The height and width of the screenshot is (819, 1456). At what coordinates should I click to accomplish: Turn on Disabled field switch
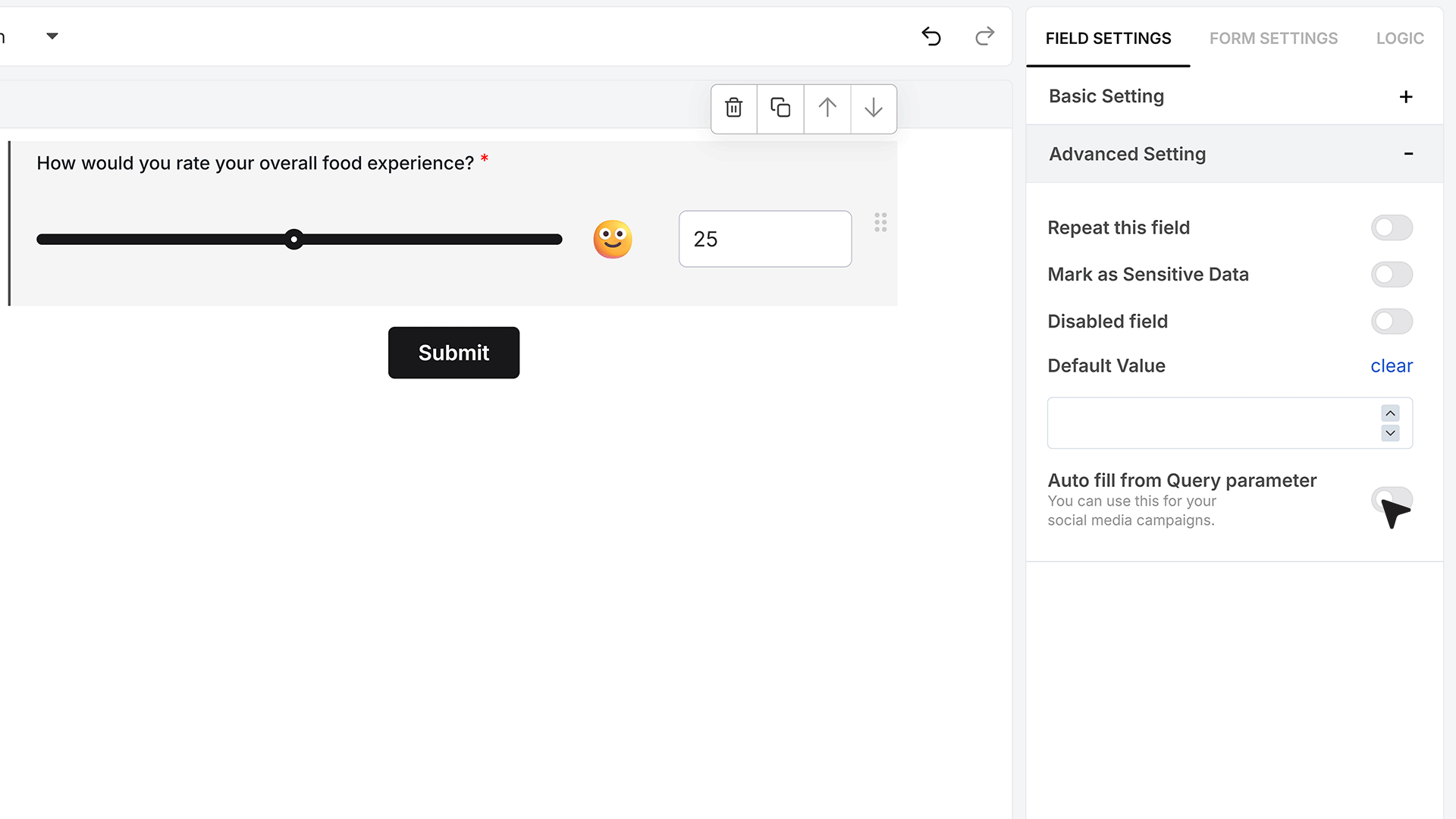click(x=1392, y=322)
